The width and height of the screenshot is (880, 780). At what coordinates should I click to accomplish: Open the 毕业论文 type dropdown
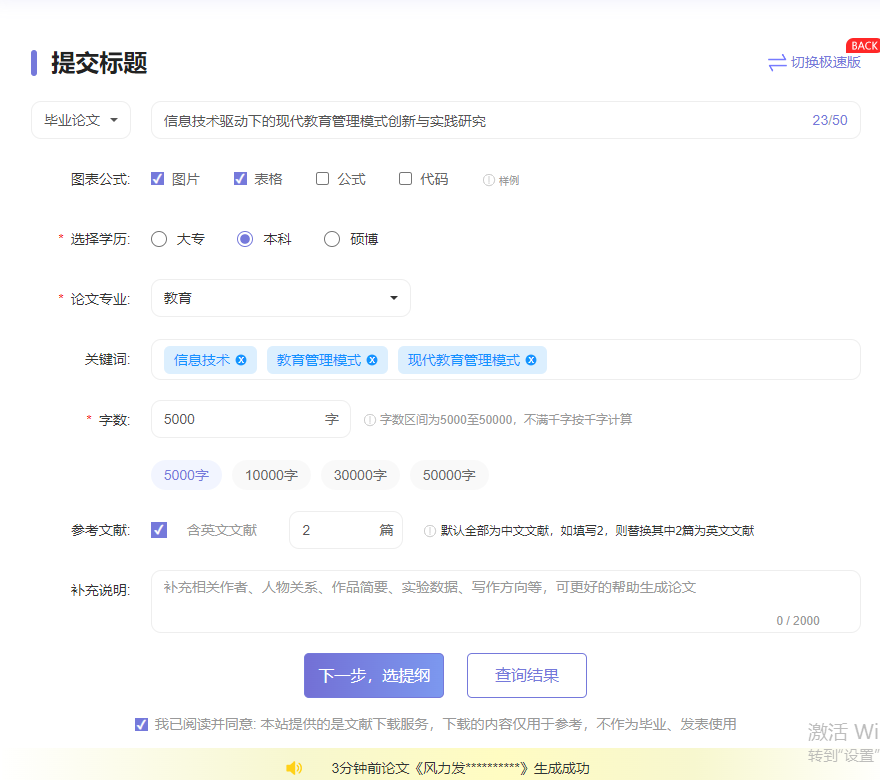pos(81,120)
